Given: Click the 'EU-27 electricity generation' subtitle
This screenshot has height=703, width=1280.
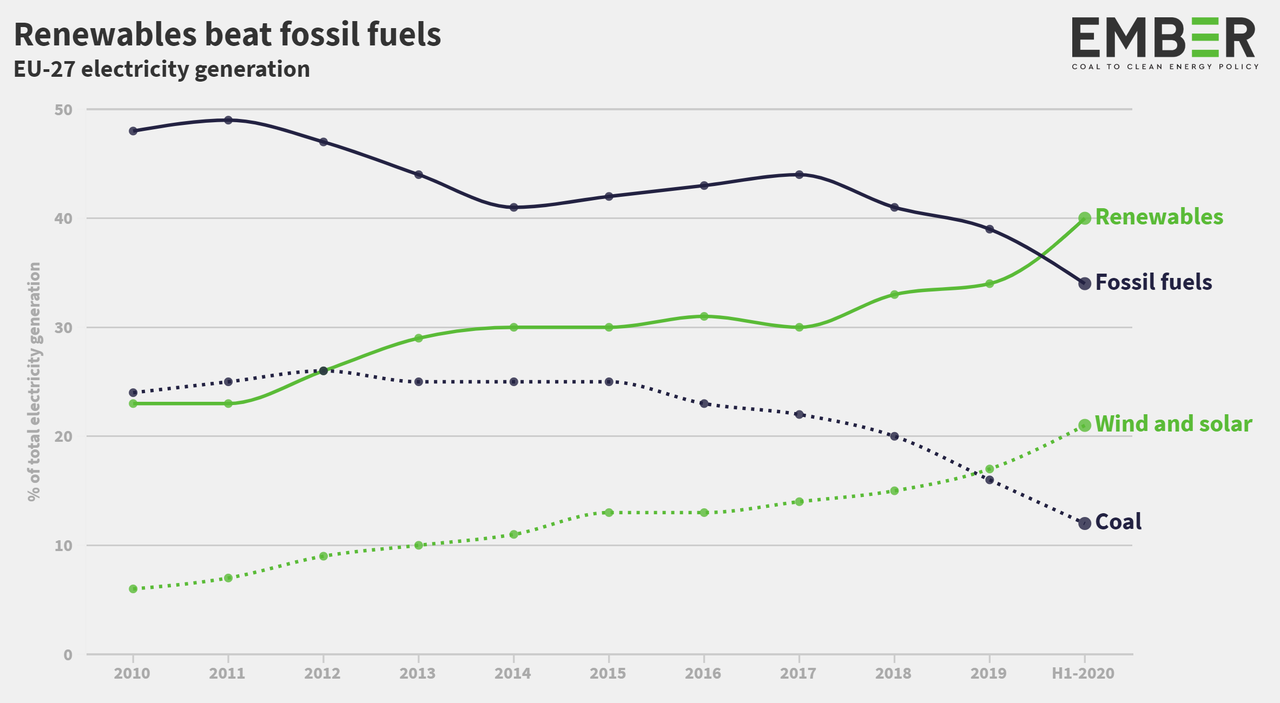Looking at the screenshot, I should (161, 70).
